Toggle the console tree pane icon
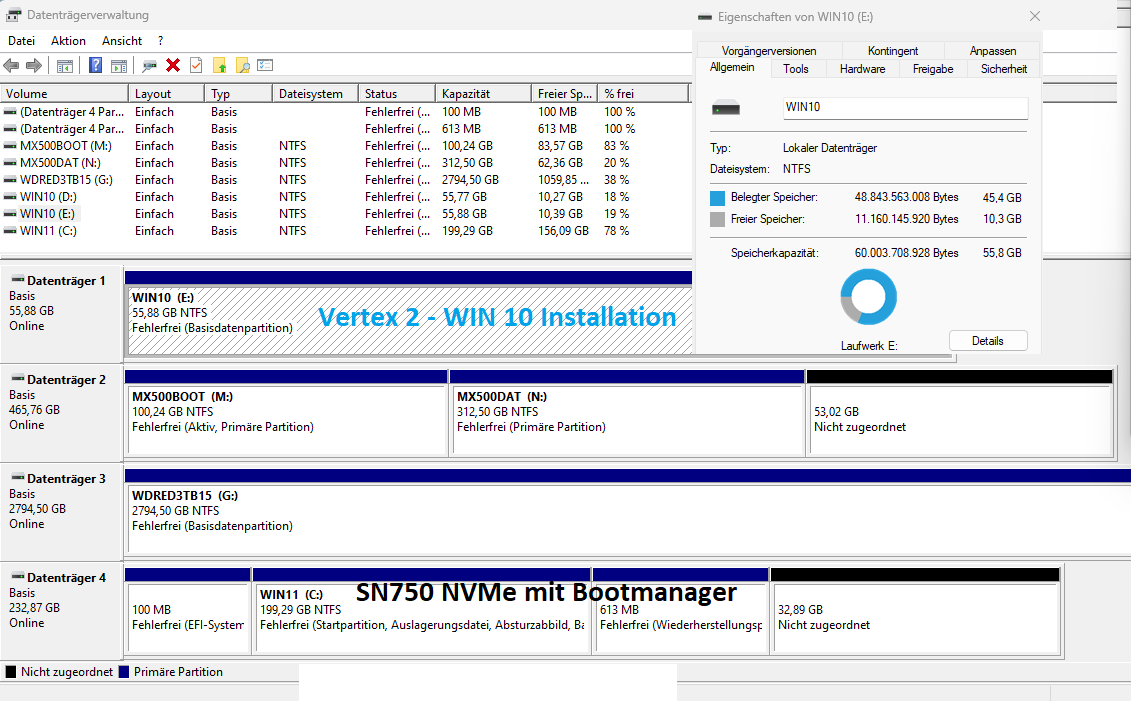This screenshot has height=701, width=1131. point(65,66)
